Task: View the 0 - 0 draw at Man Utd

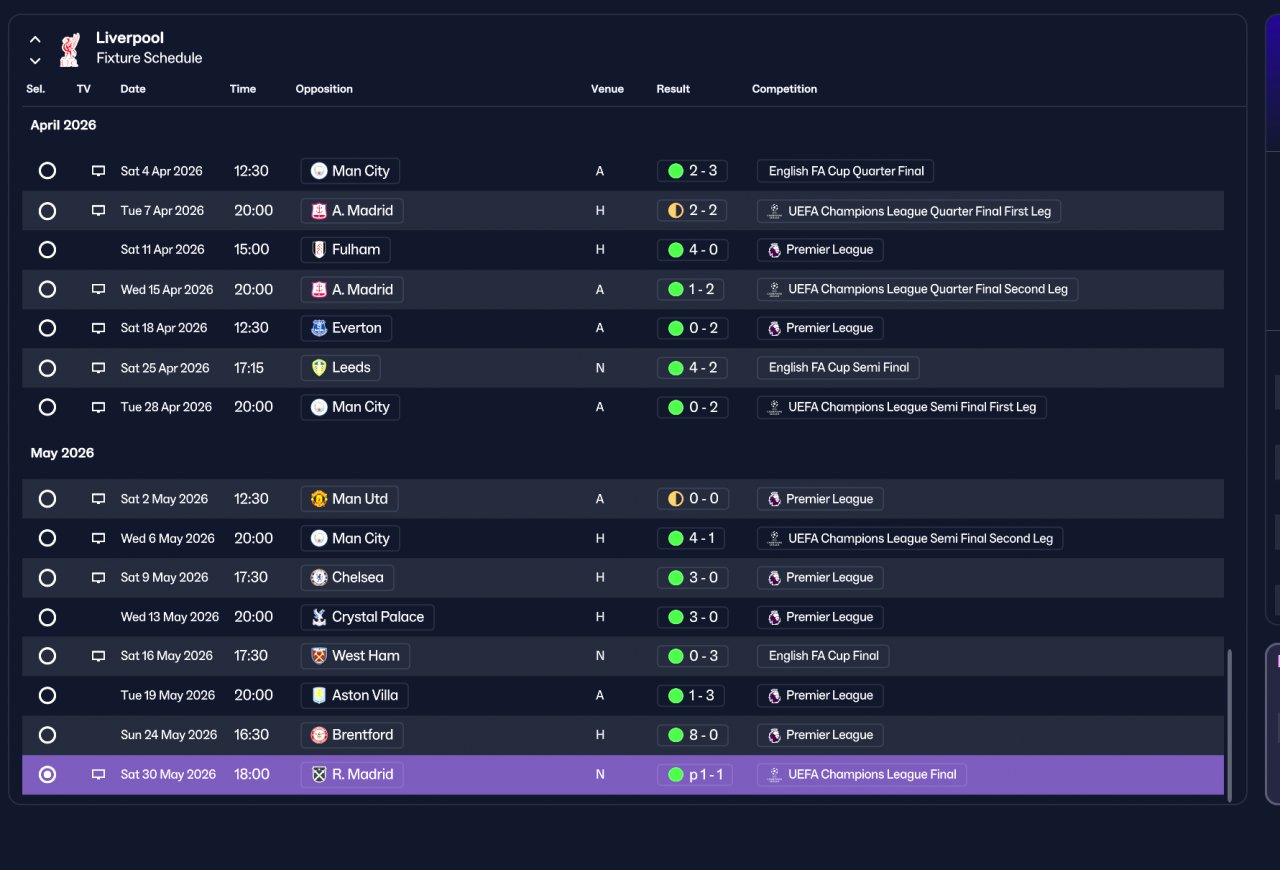Action: click(x=692, y=499)
